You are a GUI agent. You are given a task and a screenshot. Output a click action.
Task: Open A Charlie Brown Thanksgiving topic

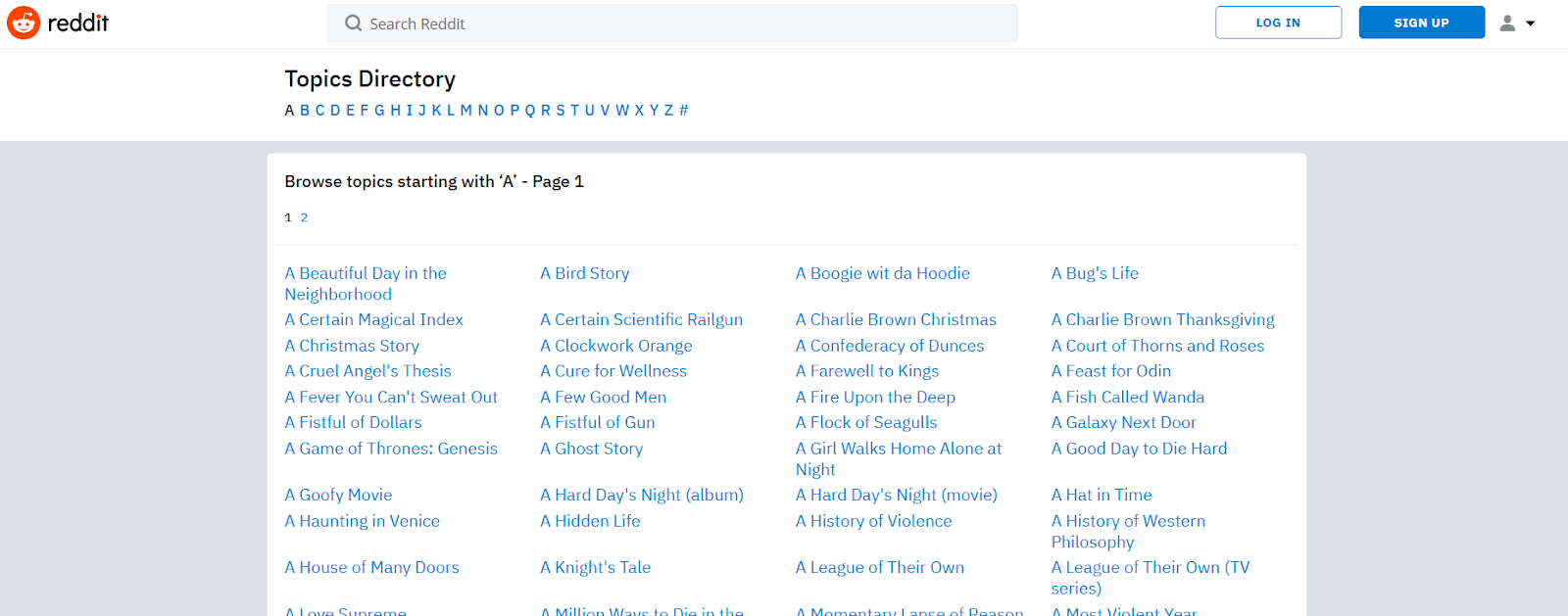point(1163,319)
